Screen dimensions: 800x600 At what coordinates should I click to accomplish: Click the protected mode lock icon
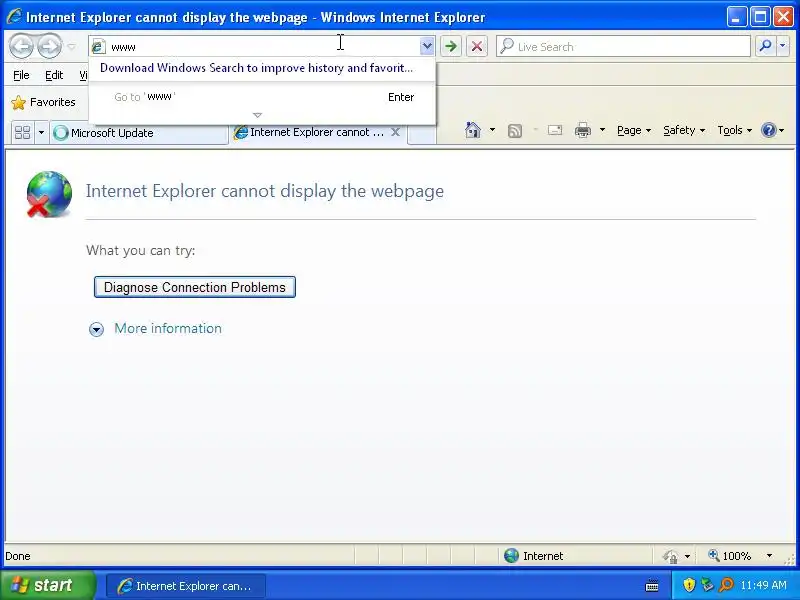point(671,556)
